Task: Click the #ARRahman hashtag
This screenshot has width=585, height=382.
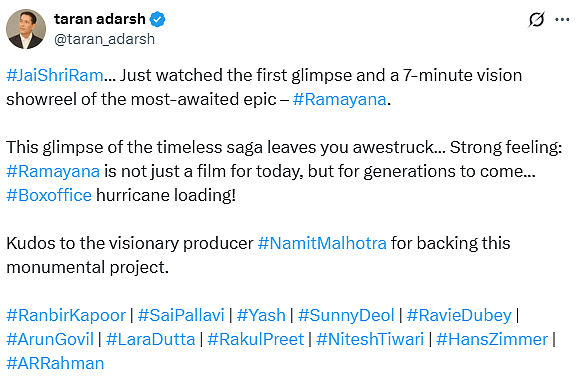Action: 55,363
